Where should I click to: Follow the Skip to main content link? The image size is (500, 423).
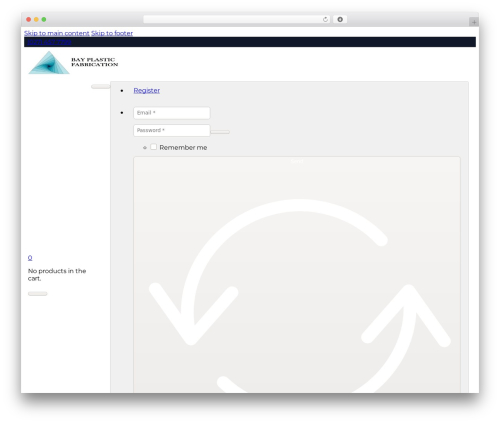[57, 33]
